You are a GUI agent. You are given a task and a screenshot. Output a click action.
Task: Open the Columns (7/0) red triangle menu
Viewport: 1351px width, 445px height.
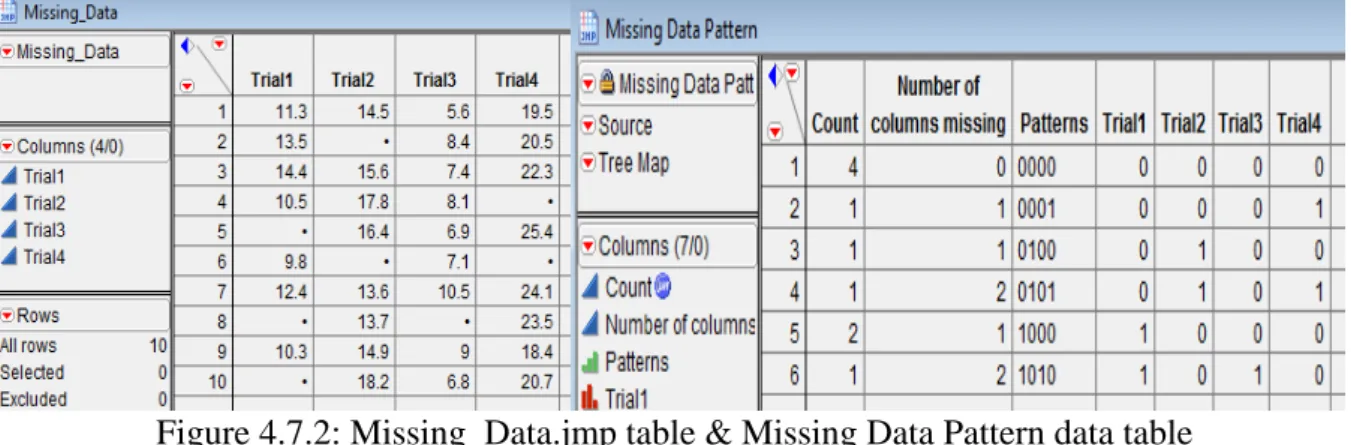point(590,246)
